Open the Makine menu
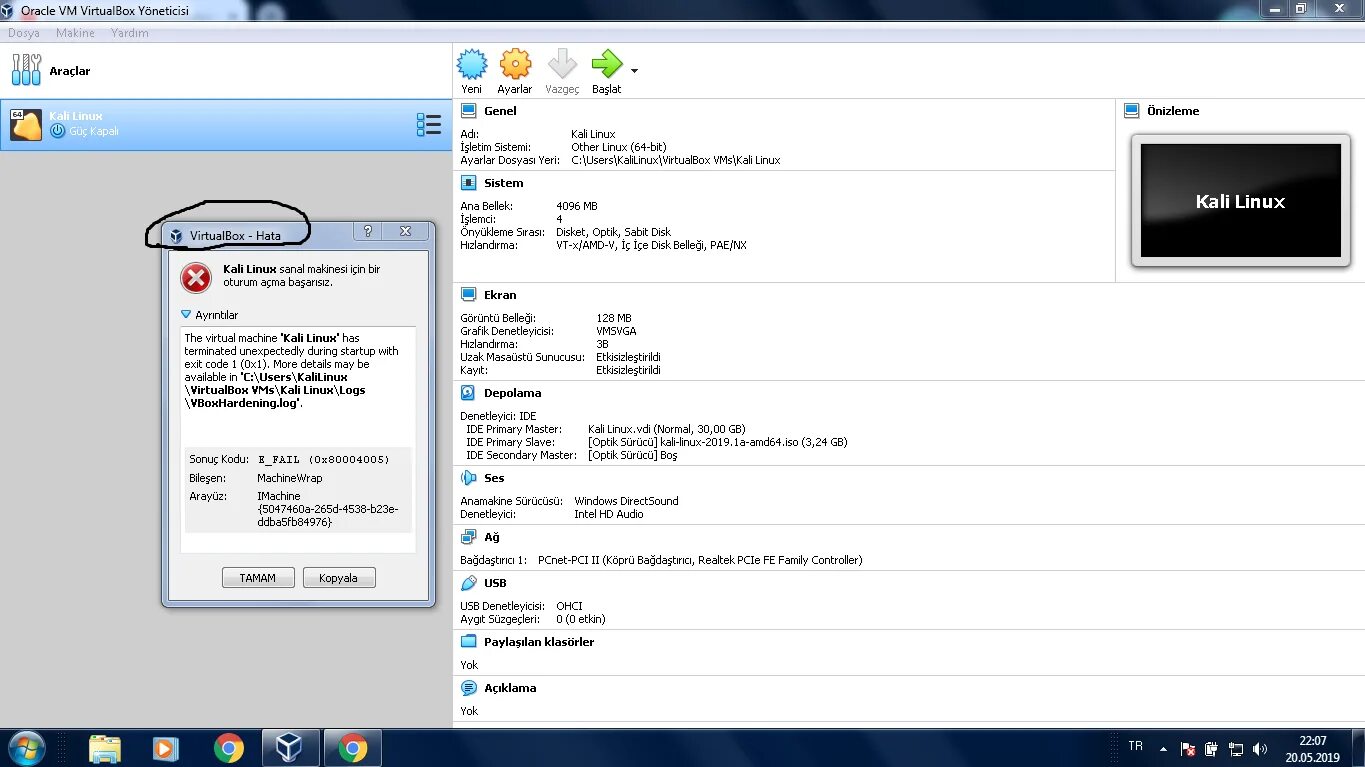 pos(75,33)
